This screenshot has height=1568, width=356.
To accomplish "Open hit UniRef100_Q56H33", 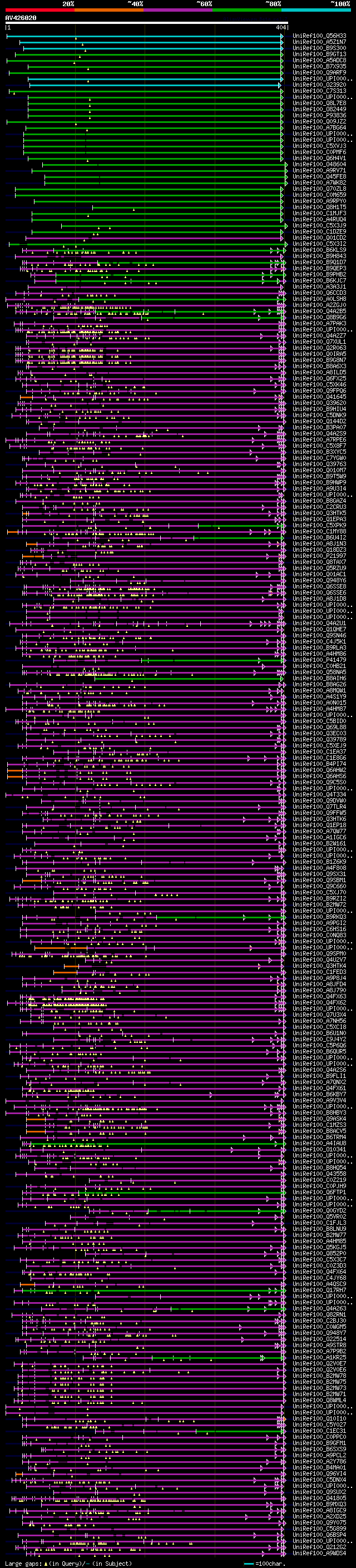I will (319, 36).
